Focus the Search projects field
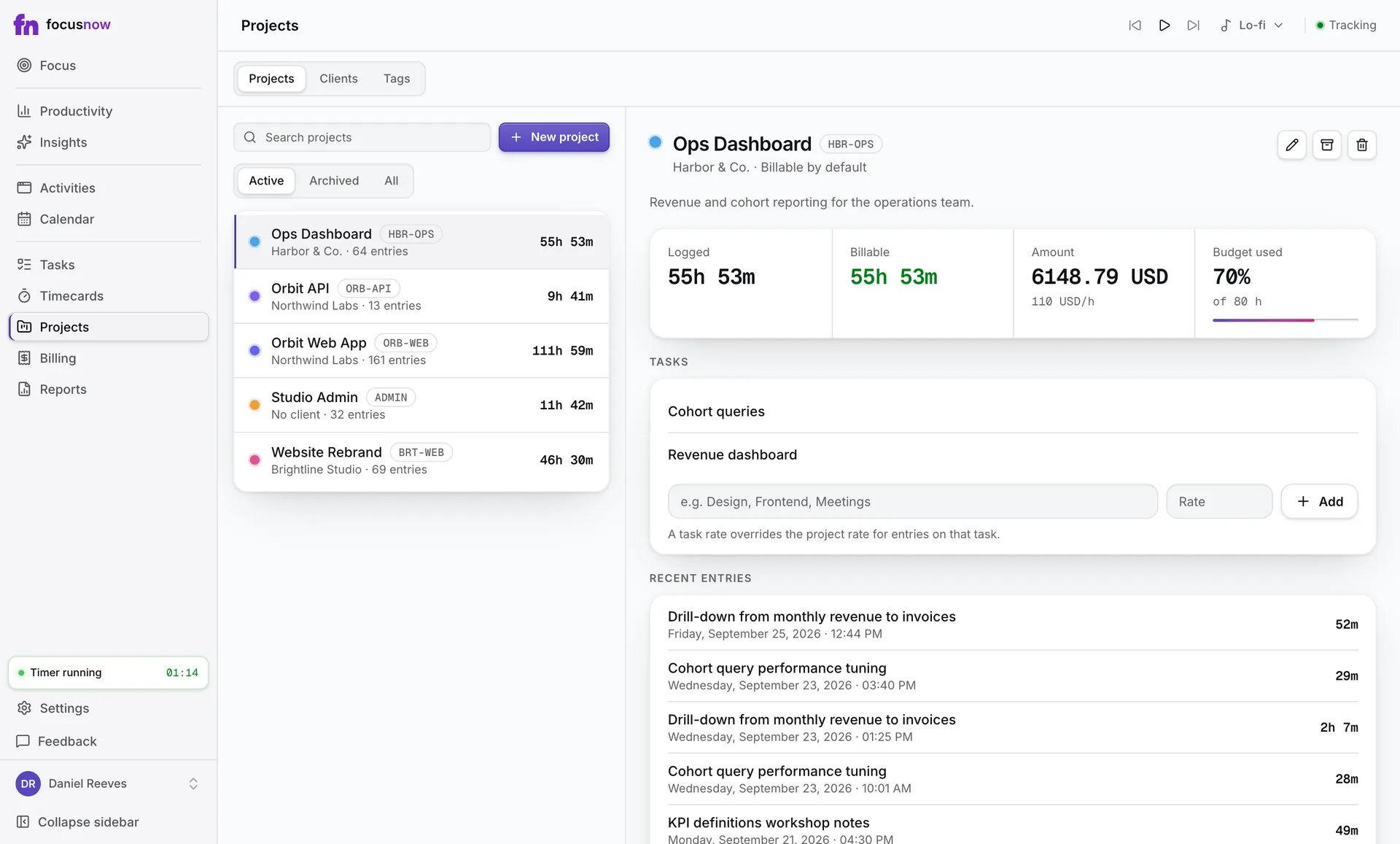1400x844 pixels. (x=362, y=137)
